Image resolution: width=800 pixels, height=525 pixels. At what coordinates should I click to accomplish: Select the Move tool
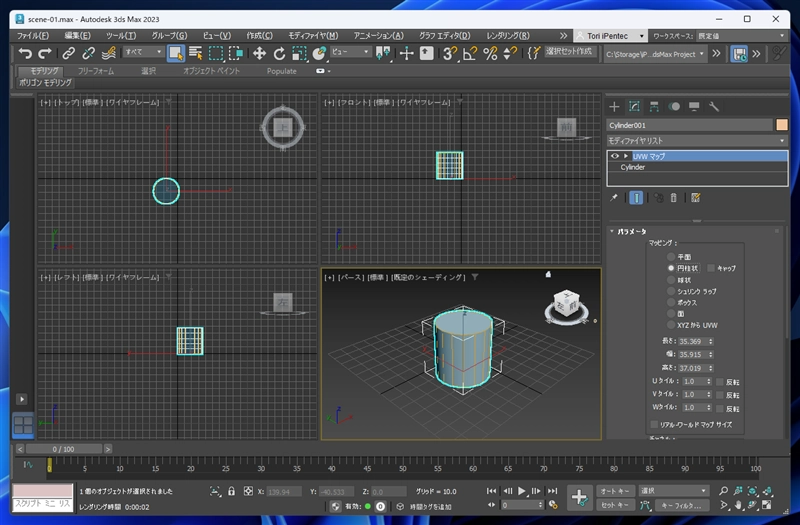pyautogui.click(x=259, y=53)
